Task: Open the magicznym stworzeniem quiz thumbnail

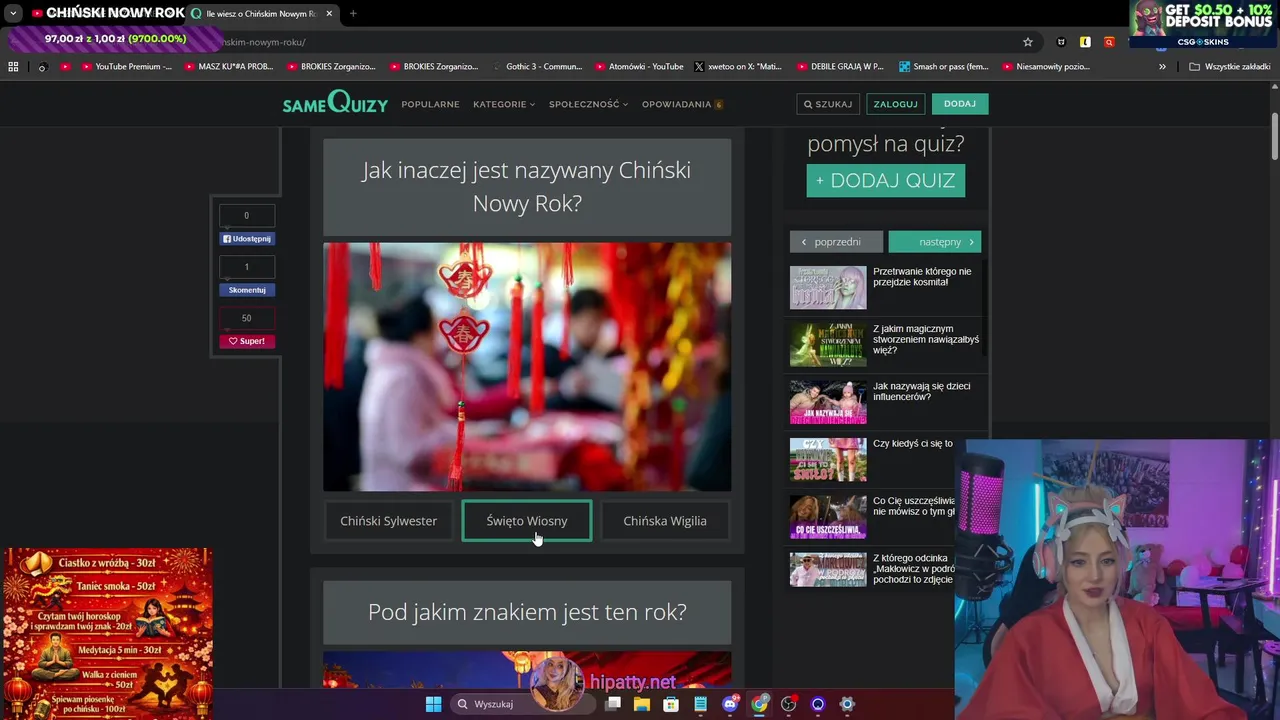Action: pos(828,345)
